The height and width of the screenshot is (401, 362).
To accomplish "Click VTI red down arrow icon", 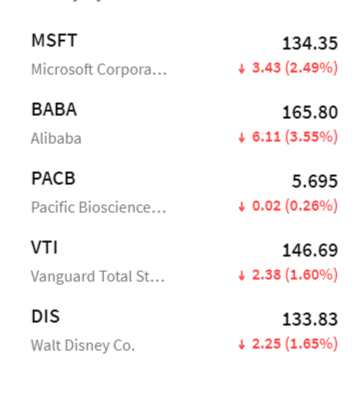I will point(242,275).
